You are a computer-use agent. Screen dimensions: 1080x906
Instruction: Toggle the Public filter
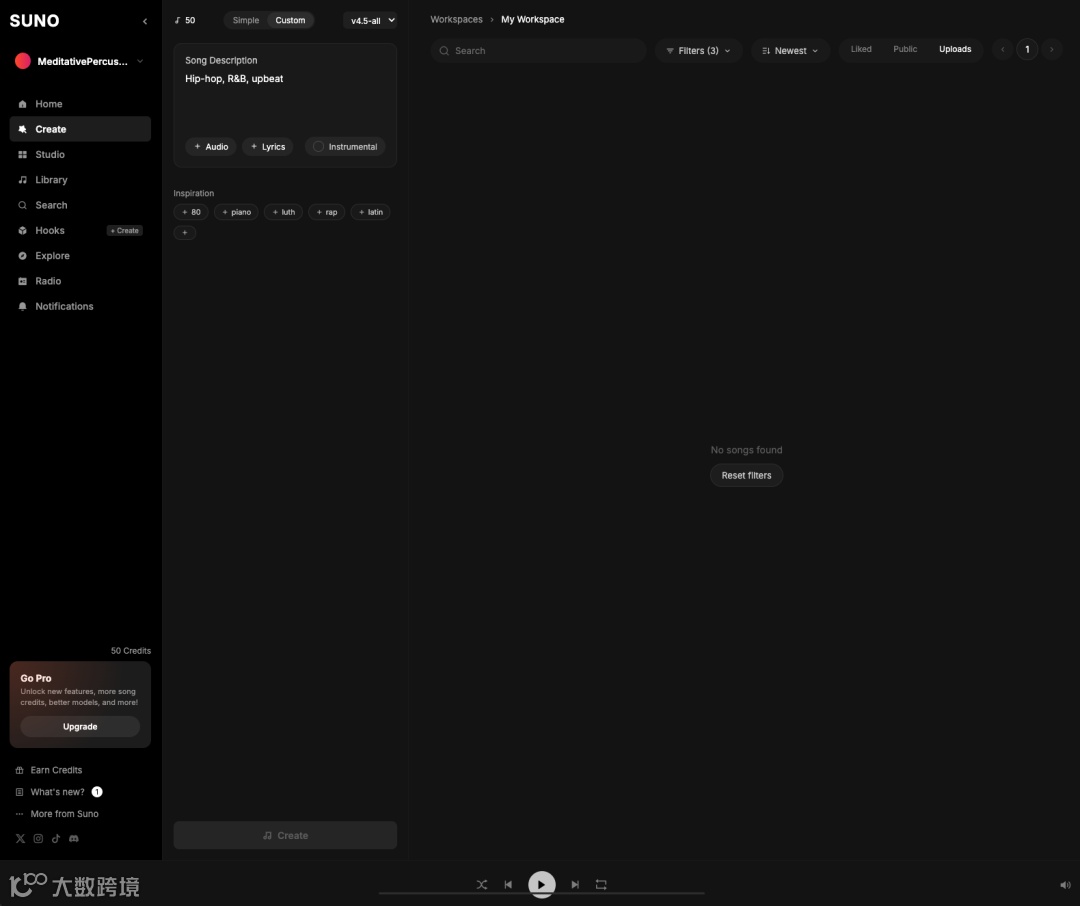(x=905, y=50)
